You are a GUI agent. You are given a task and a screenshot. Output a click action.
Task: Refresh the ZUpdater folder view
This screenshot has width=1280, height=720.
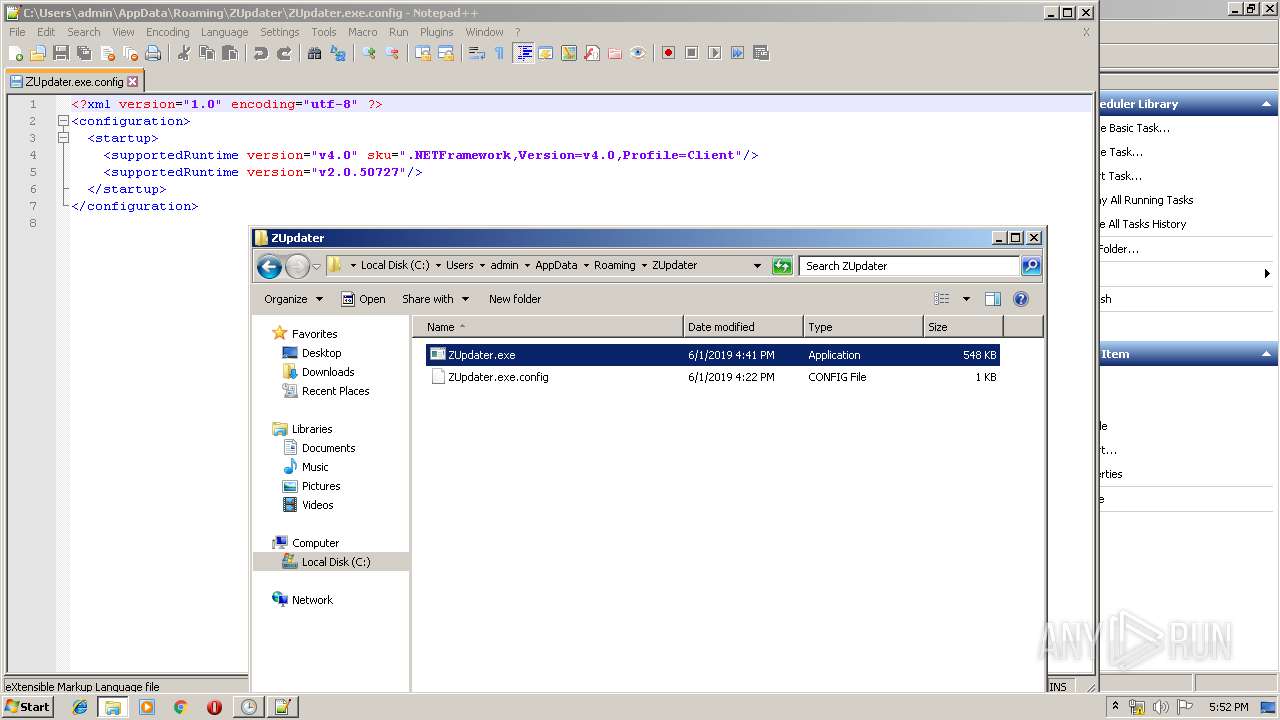pyautogui.click(x=782, y=266)
